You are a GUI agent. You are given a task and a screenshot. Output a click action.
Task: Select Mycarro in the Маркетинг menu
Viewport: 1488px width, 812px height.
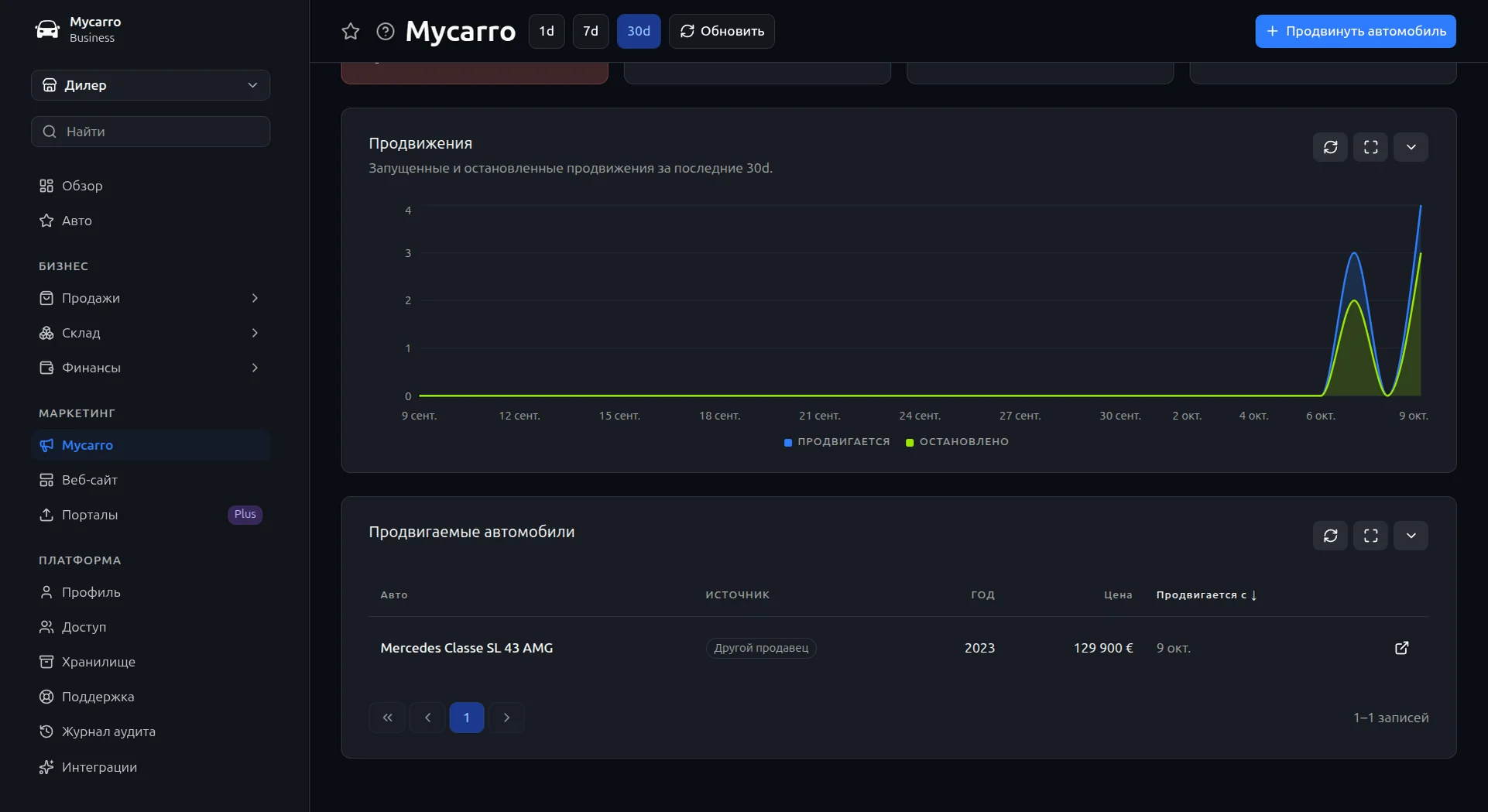pos(150,445)
